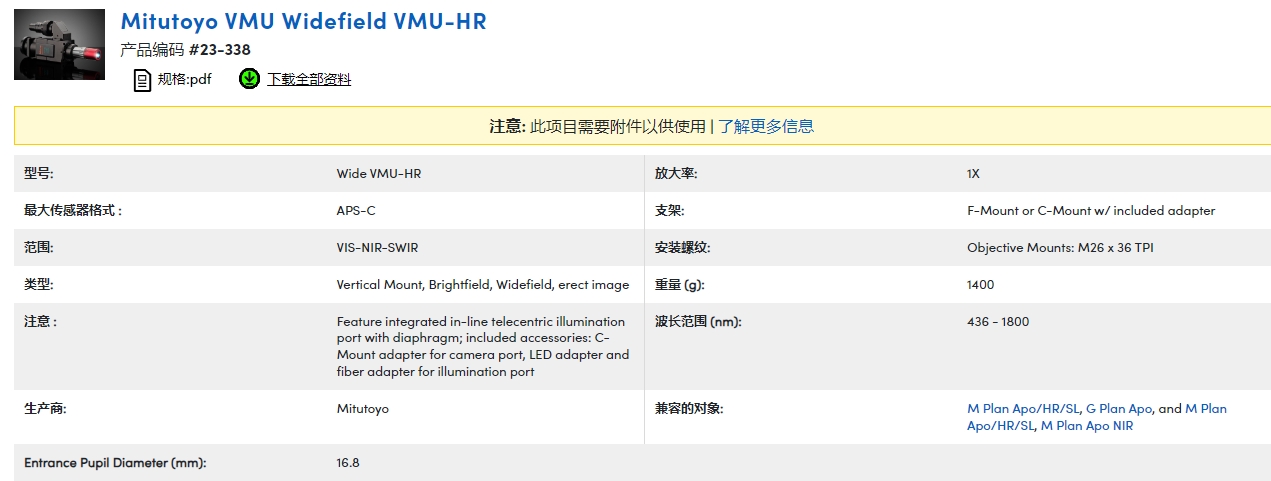Click the 波长范围 (nm): label

pos(698,322)
